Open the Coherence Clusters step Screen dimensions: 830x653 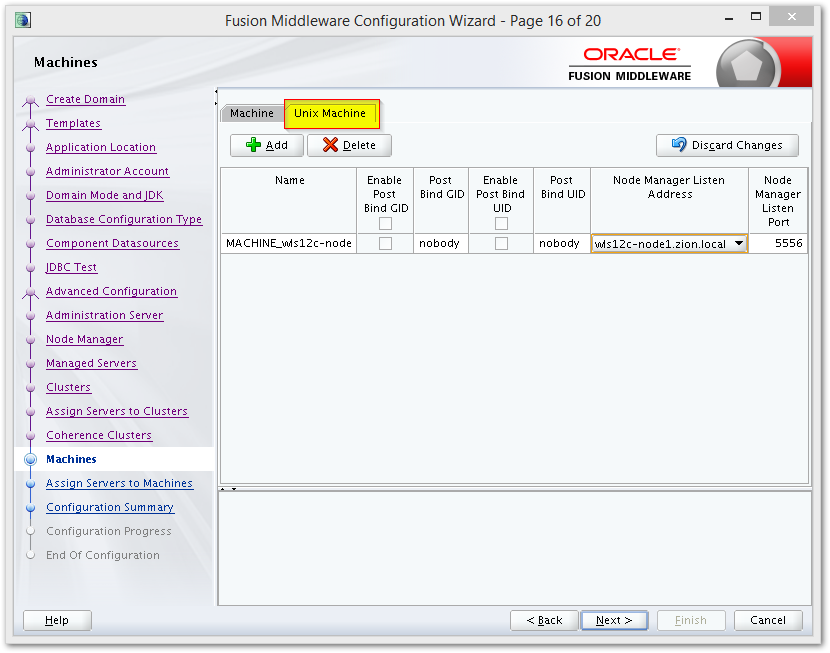[99, 435]
